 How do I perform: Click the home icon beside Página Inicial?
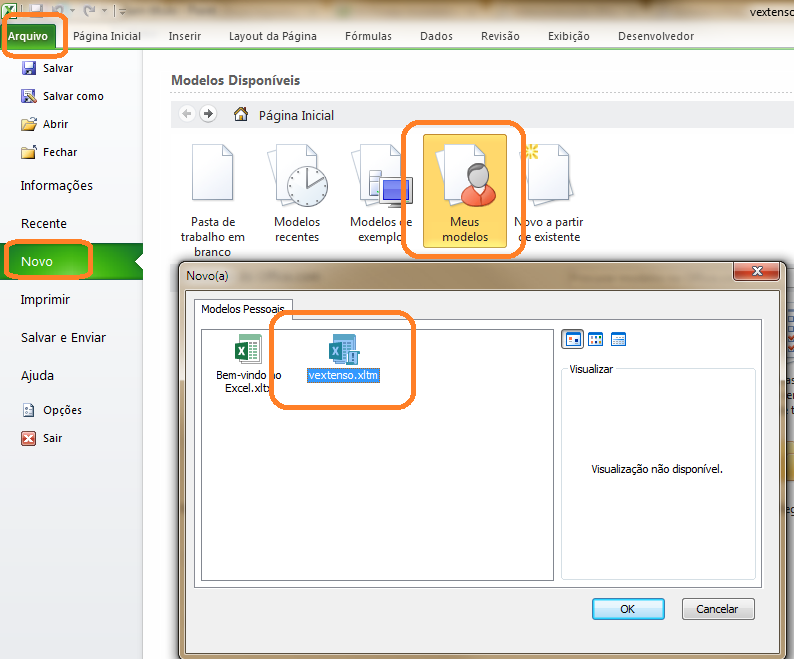(x=241, y=114)
